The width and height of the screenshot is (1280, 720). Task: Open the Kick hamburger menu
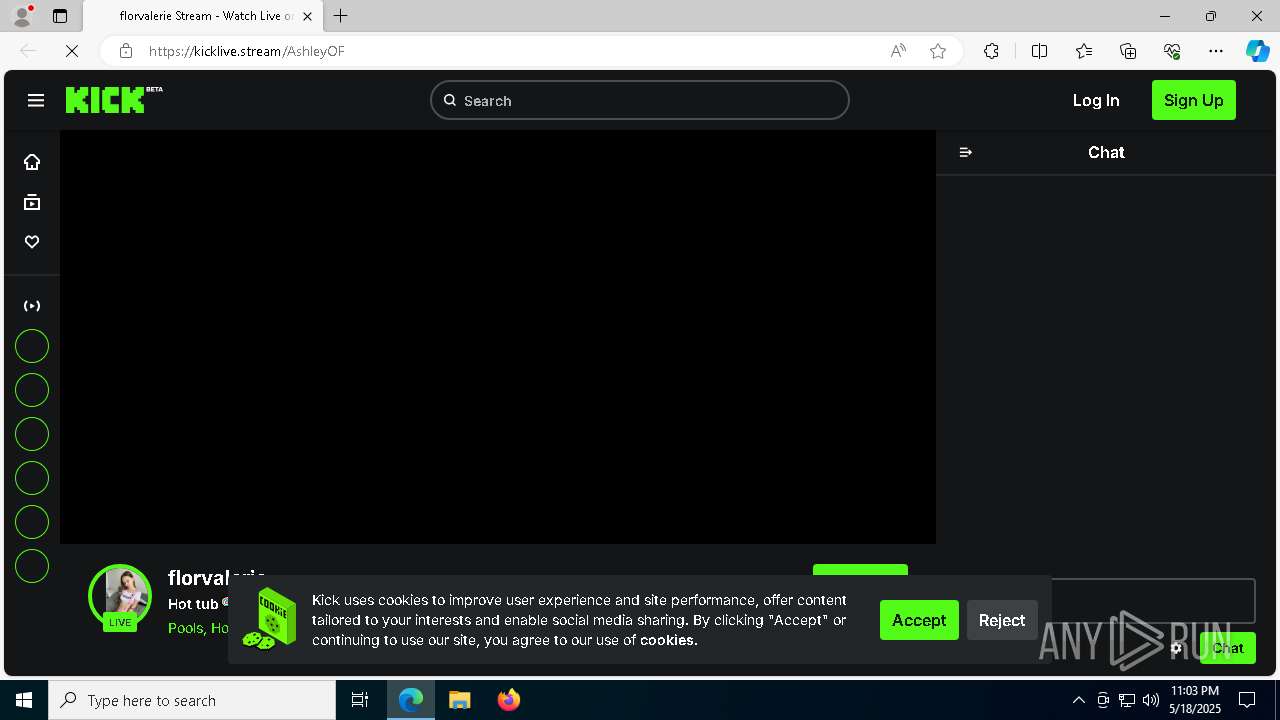[x=36, y=100]
